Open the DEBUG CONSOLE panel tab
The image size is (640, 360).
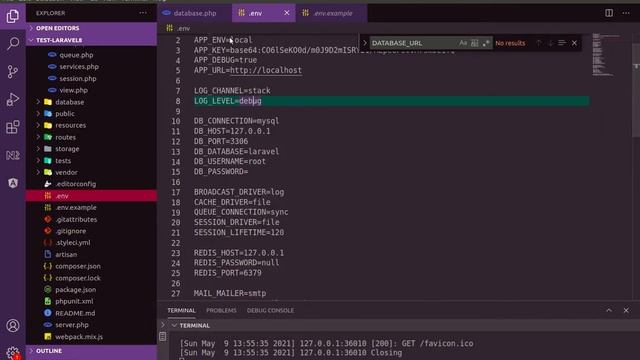click(270, 310)
